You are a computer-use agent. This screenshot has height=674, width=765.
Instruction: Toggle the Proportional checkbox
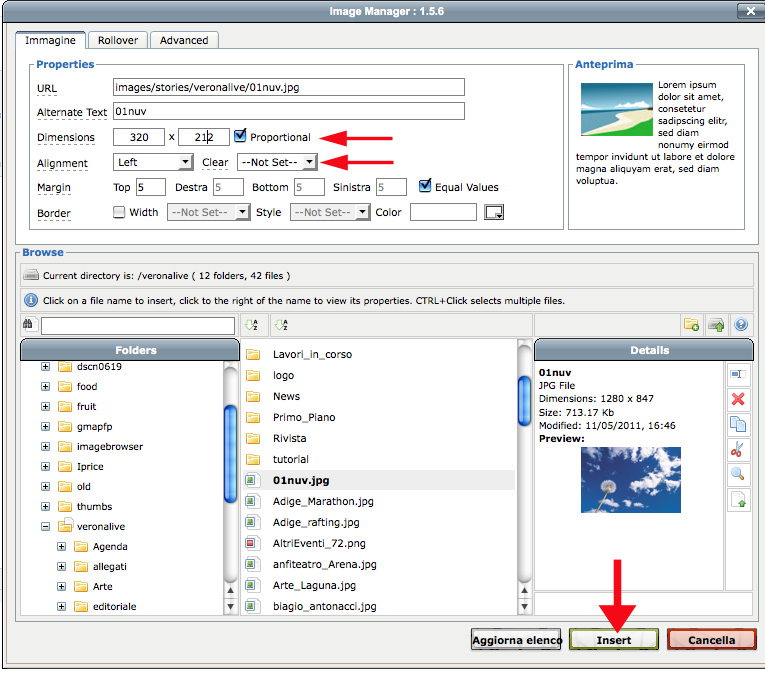tap(240, 137)
